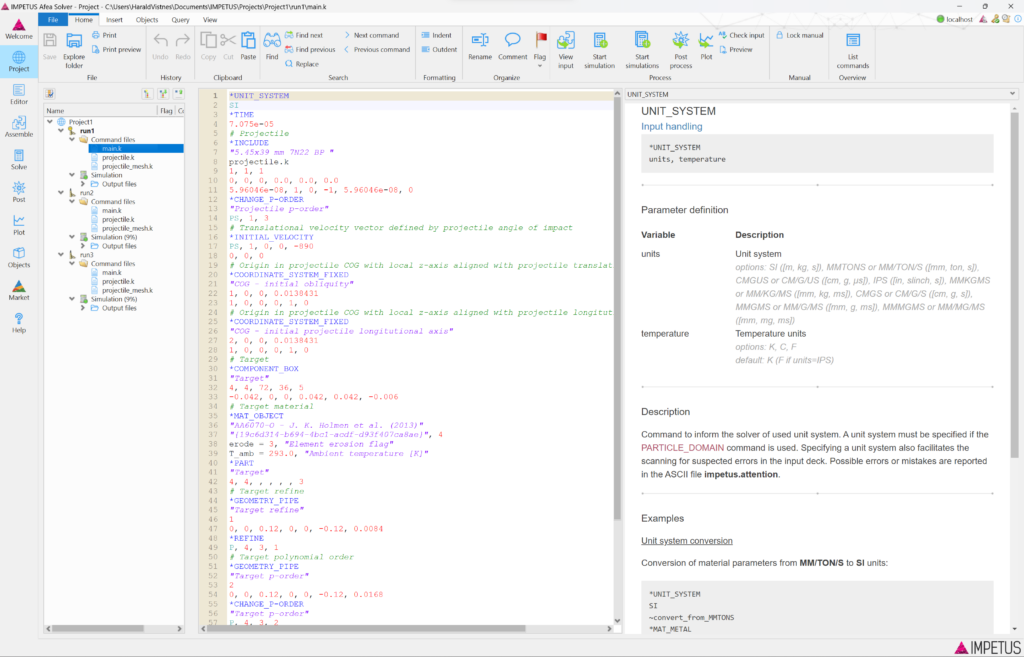Expand run3 Output files folder
Viewport: 1024px width, 657px height.
pyautogui.click(x=83, y=308)
